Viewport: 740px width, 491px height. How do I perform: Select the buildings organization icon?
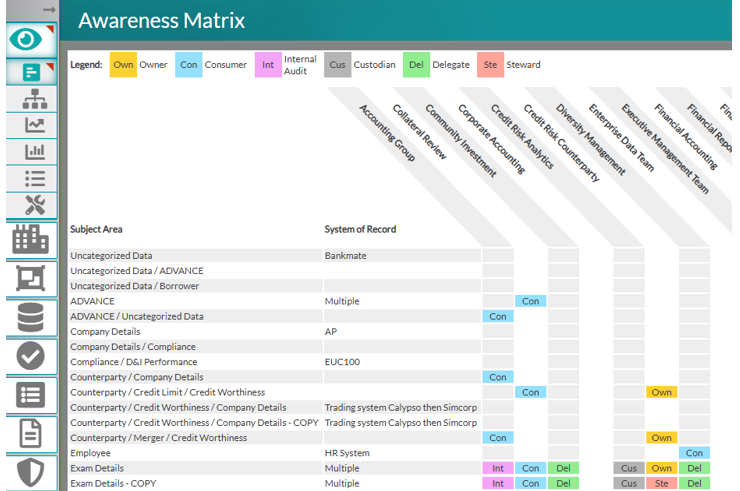pos(30,239)
